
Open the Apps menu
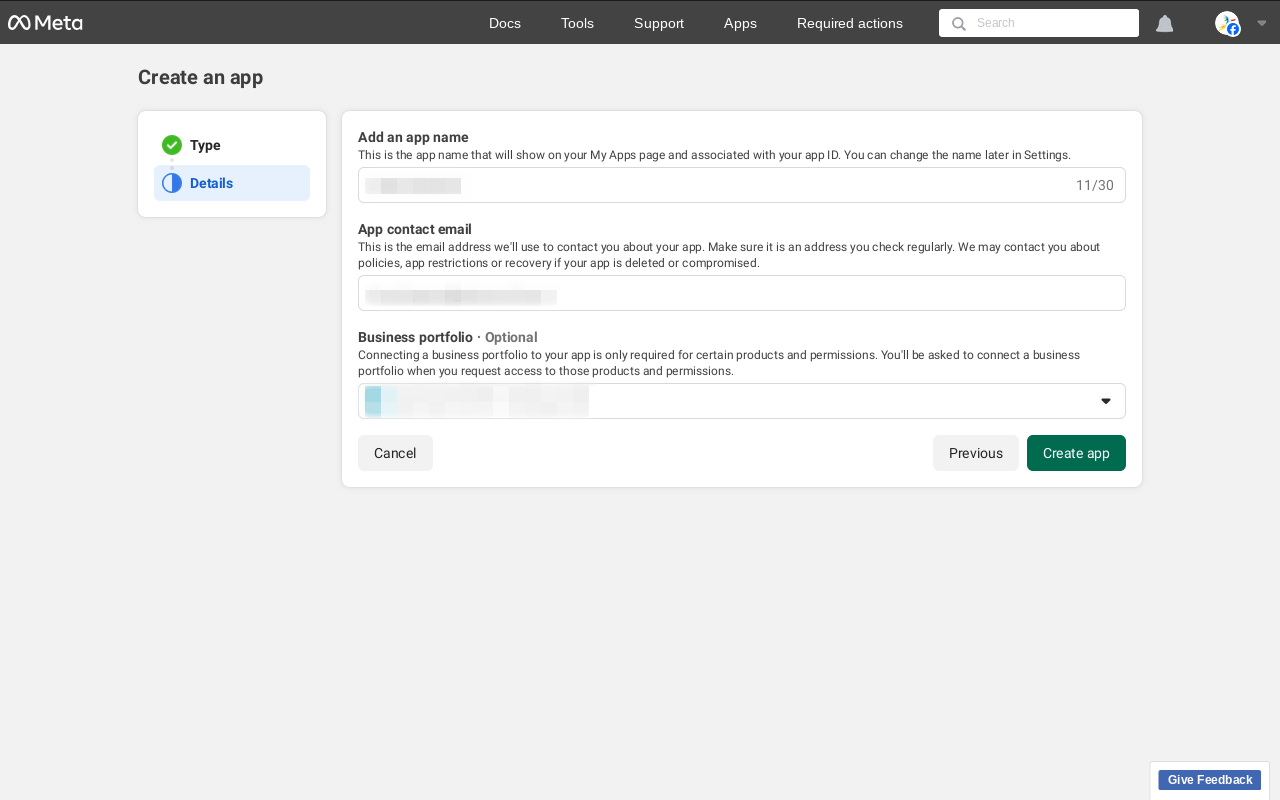(x=740, y=23)
